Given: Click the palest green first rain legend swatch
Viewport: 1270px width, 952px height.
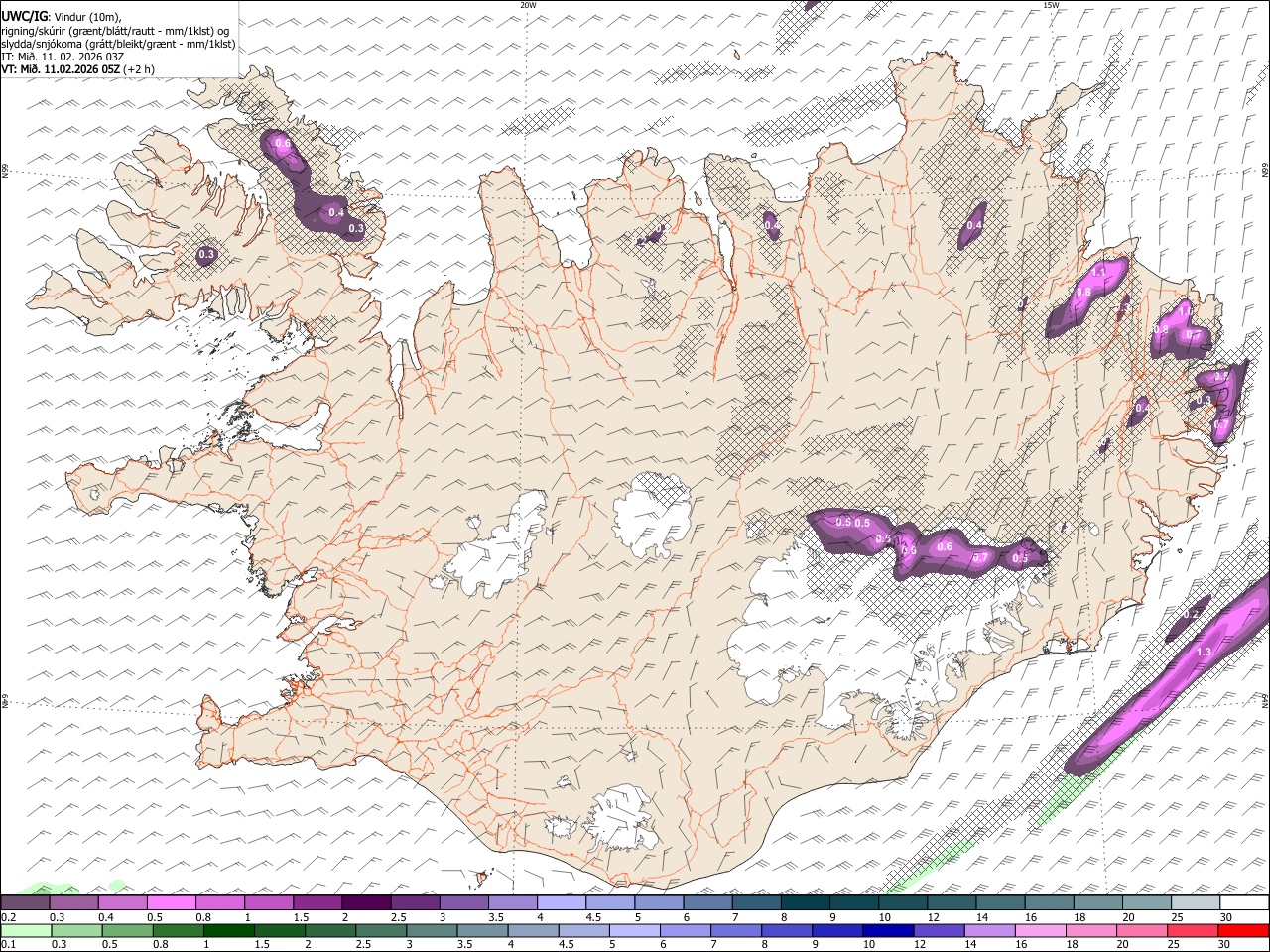Looking at the screenshot, I should pyautogui.click(x=27, y=931).
